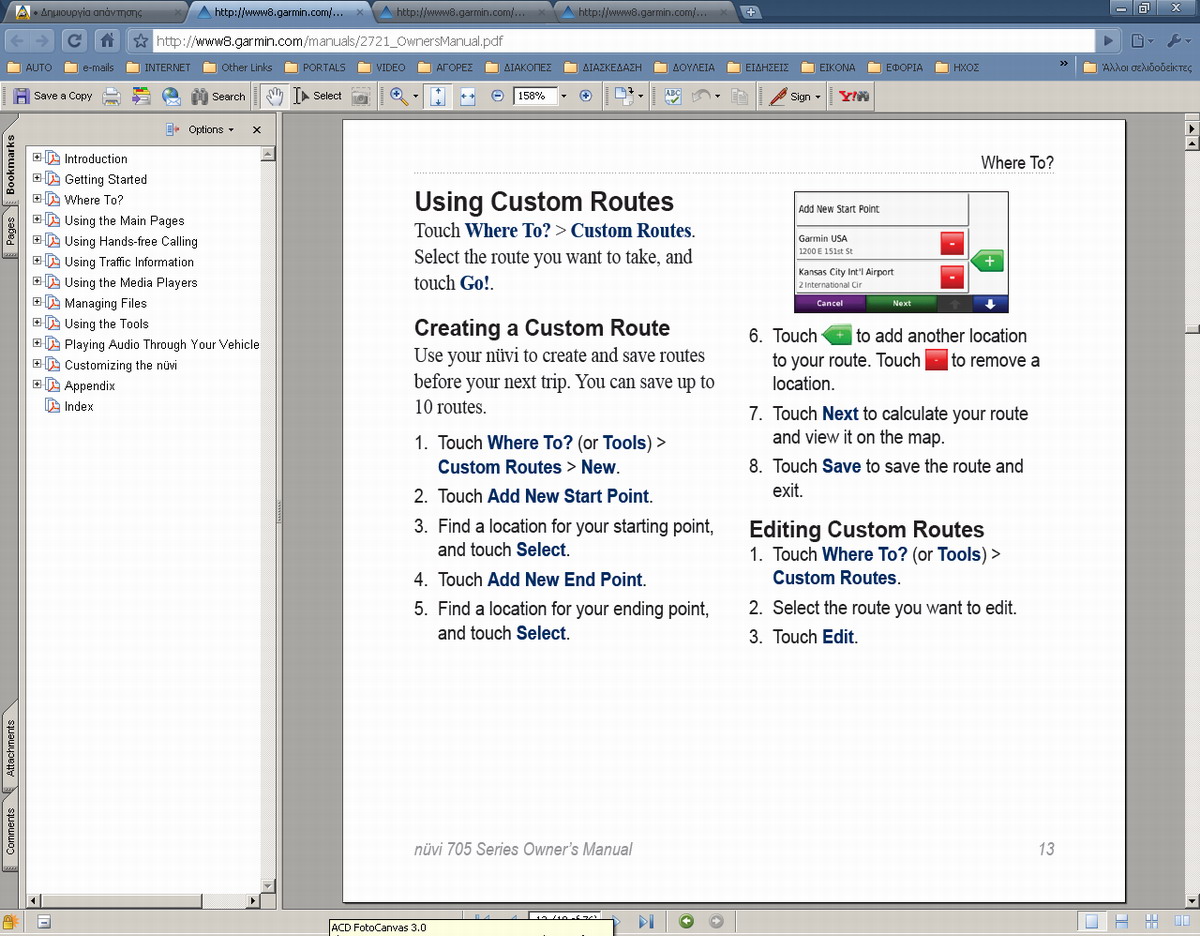Open the ΔΟΥΛΕΙΑ bookmarks folder
This screenshot has height=936, width=1200.
685,68
